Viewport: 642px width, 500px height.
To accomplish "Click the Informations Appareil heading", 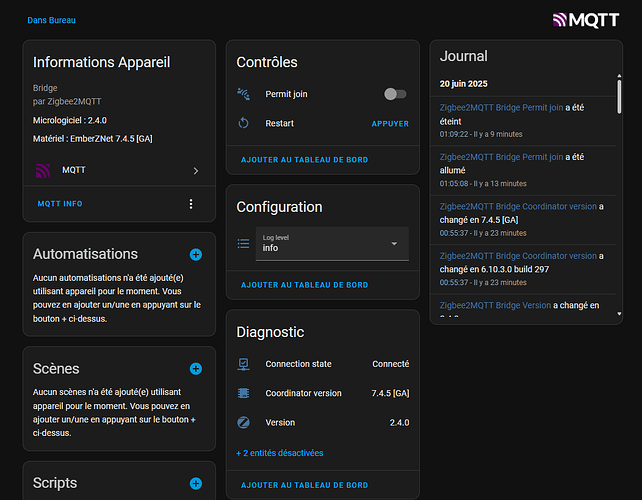I will 102,62.
